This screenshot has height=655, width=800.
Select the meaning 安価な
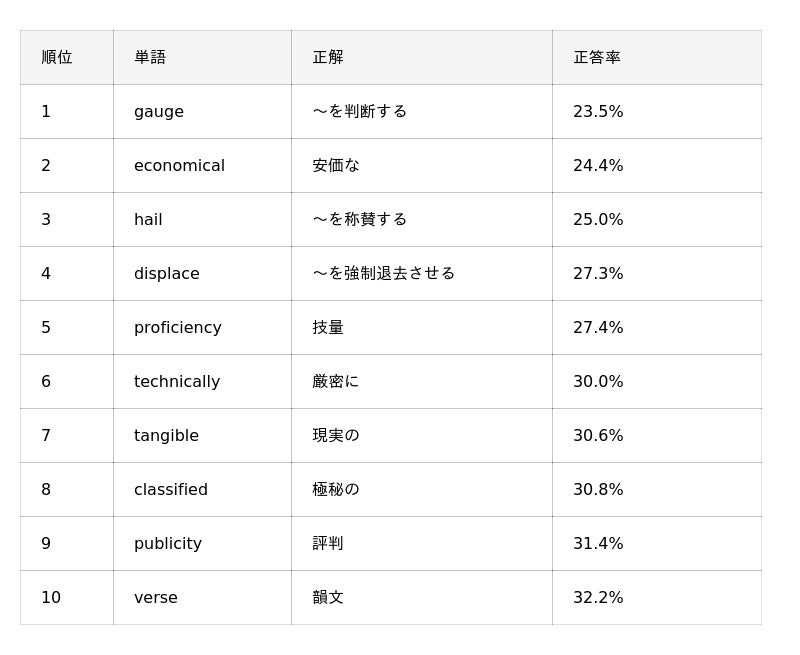click(336, 166)
